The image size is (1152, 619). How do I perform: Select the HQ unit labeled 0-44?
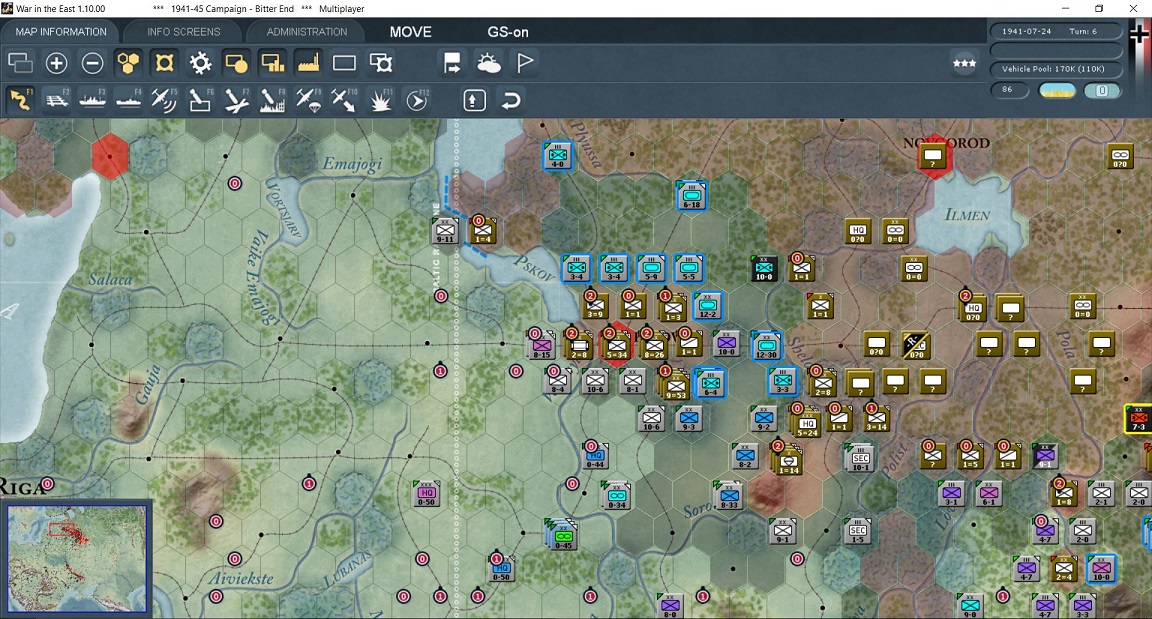pyautogui.click(x=595, y=456)
